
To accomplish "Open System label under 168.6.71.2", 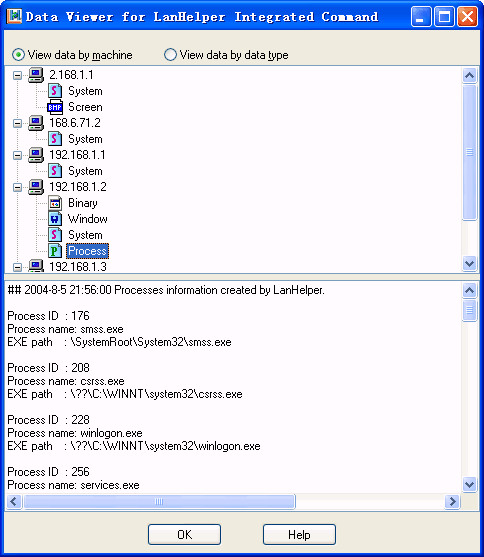I will [85, 139].
